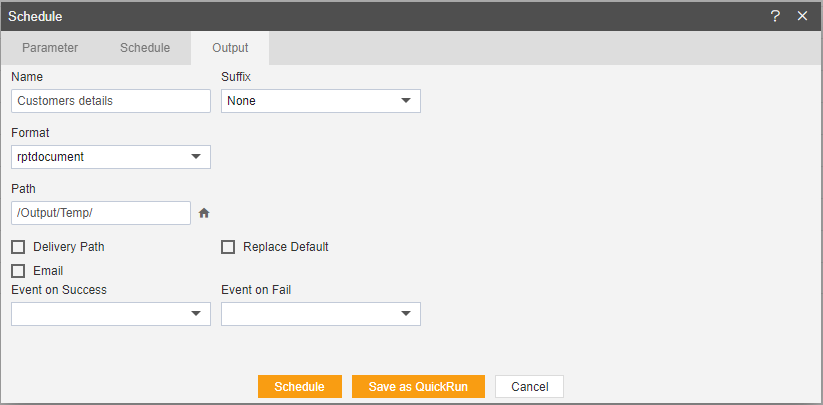Go to the Schedule tab
Viewport: 823px width, 405px height.
(x=145, y=48)
